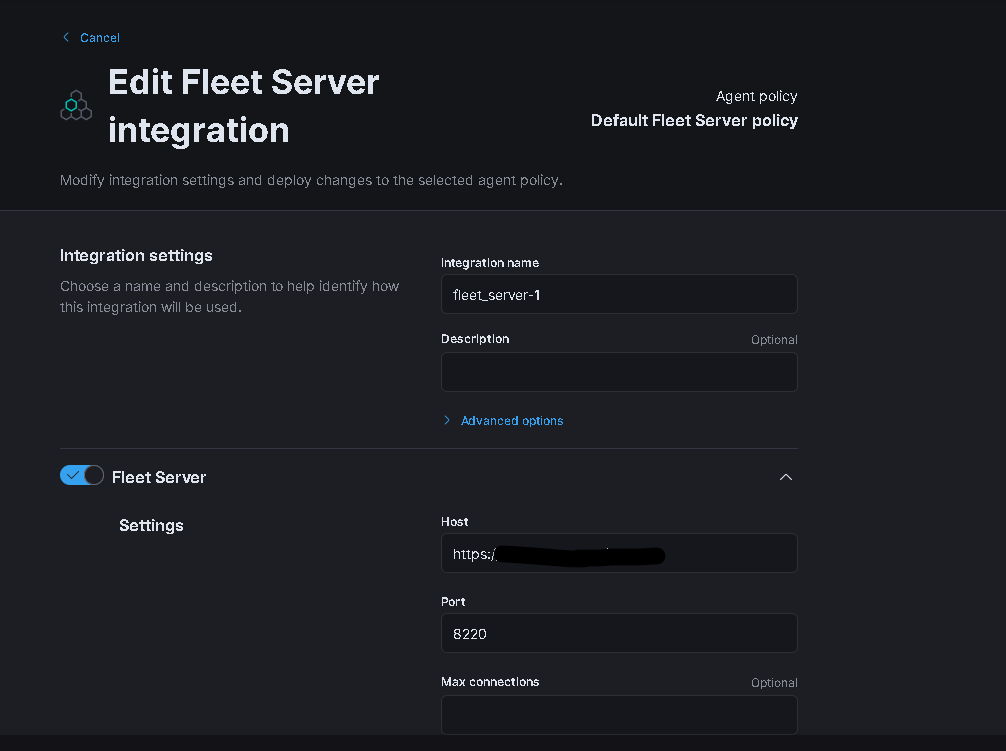This screenshot has height=751, width=1006.
Task: Click the Agent policy label
Action: 756,97
